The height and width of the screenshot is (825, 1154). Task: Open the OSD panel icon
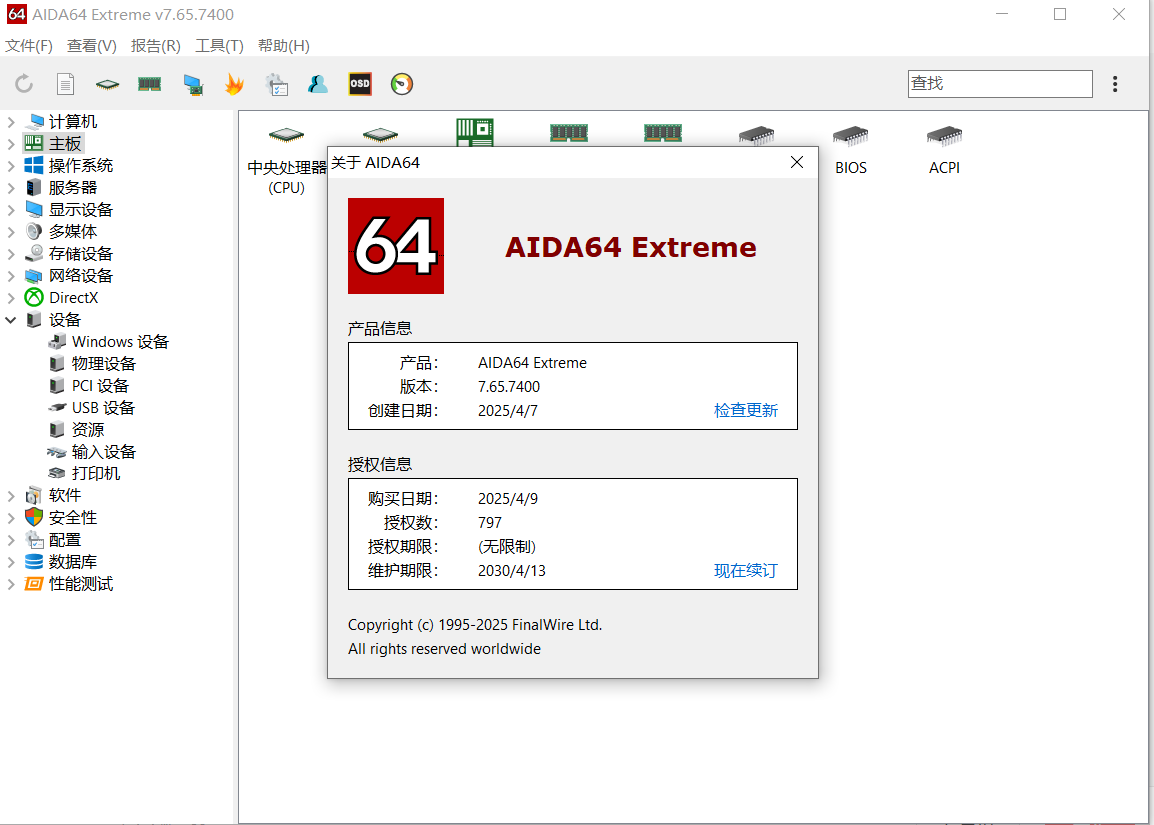coord(360,84)
